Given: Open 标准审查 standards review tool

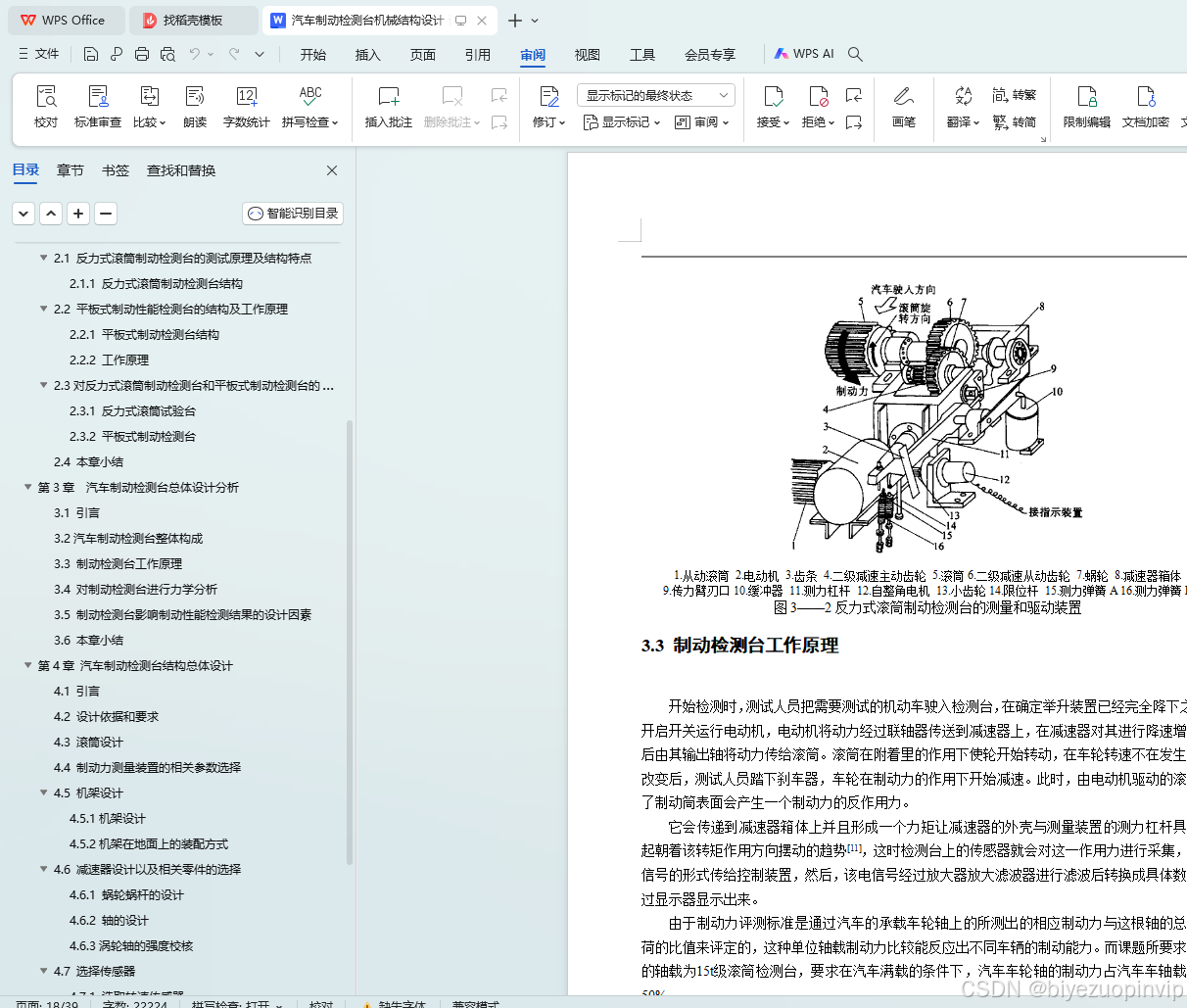Looking at the screenshot, I should pos(98,106).
